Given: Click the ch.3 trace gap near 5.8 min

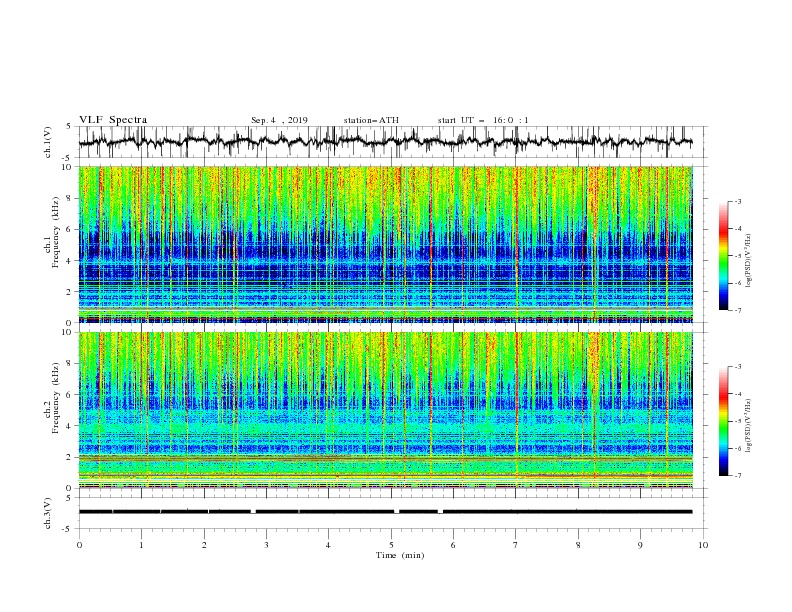Looking at the screenshot, I should [440, 512].
